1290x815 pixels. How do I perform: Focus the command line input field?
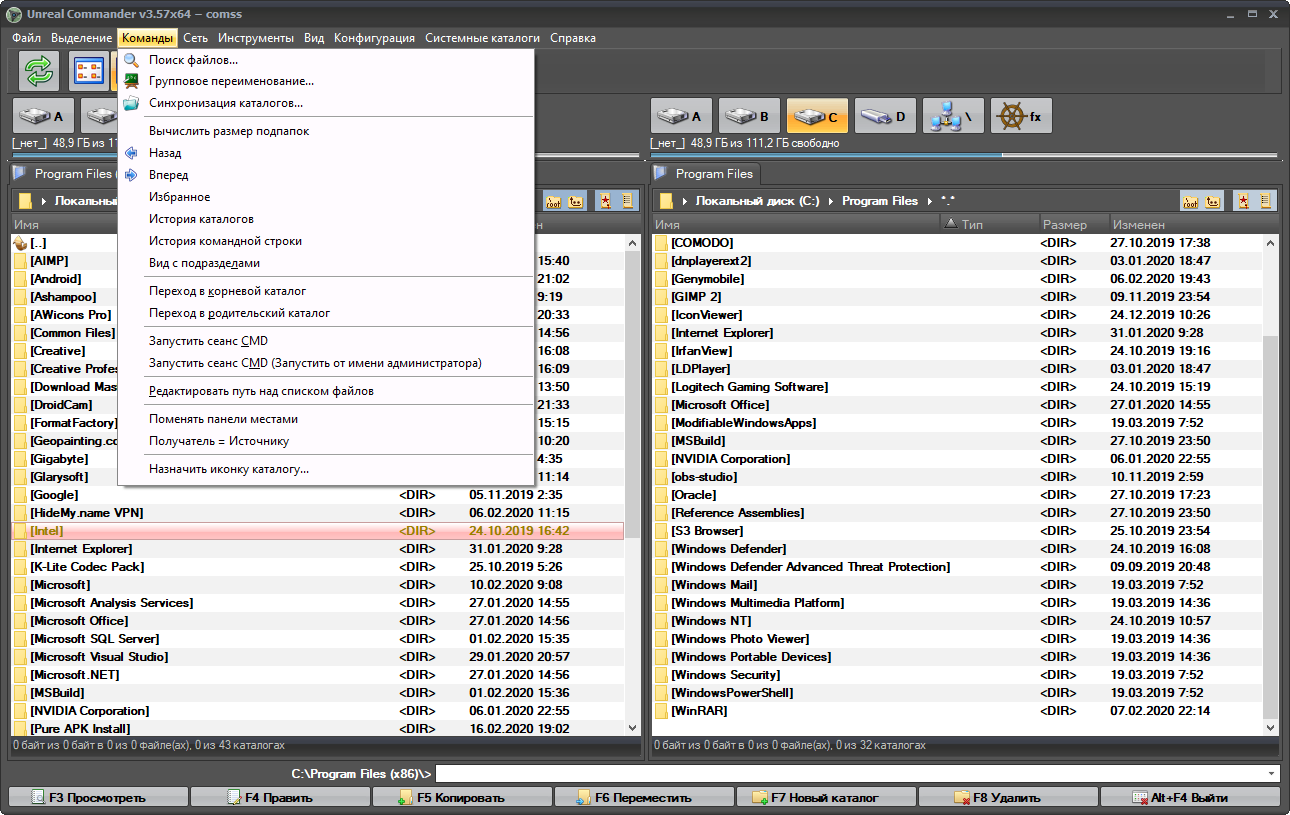click(x=858, y=773)
